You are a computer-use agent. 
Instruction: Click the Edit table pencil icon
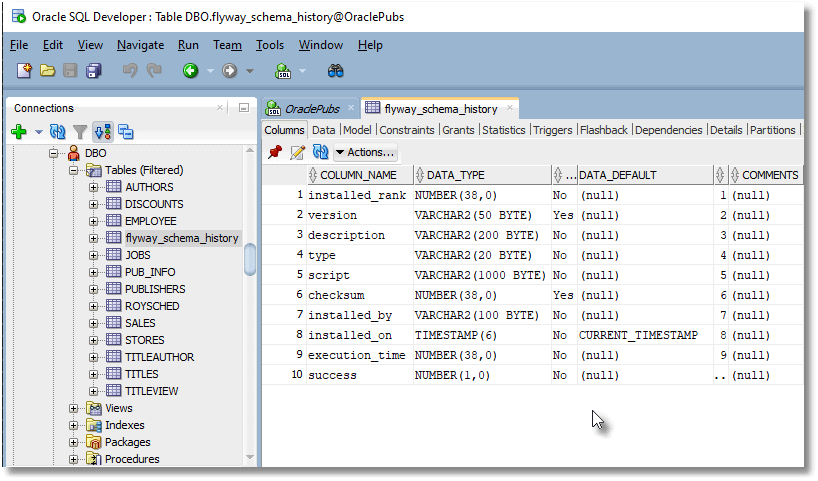point(297,152)
